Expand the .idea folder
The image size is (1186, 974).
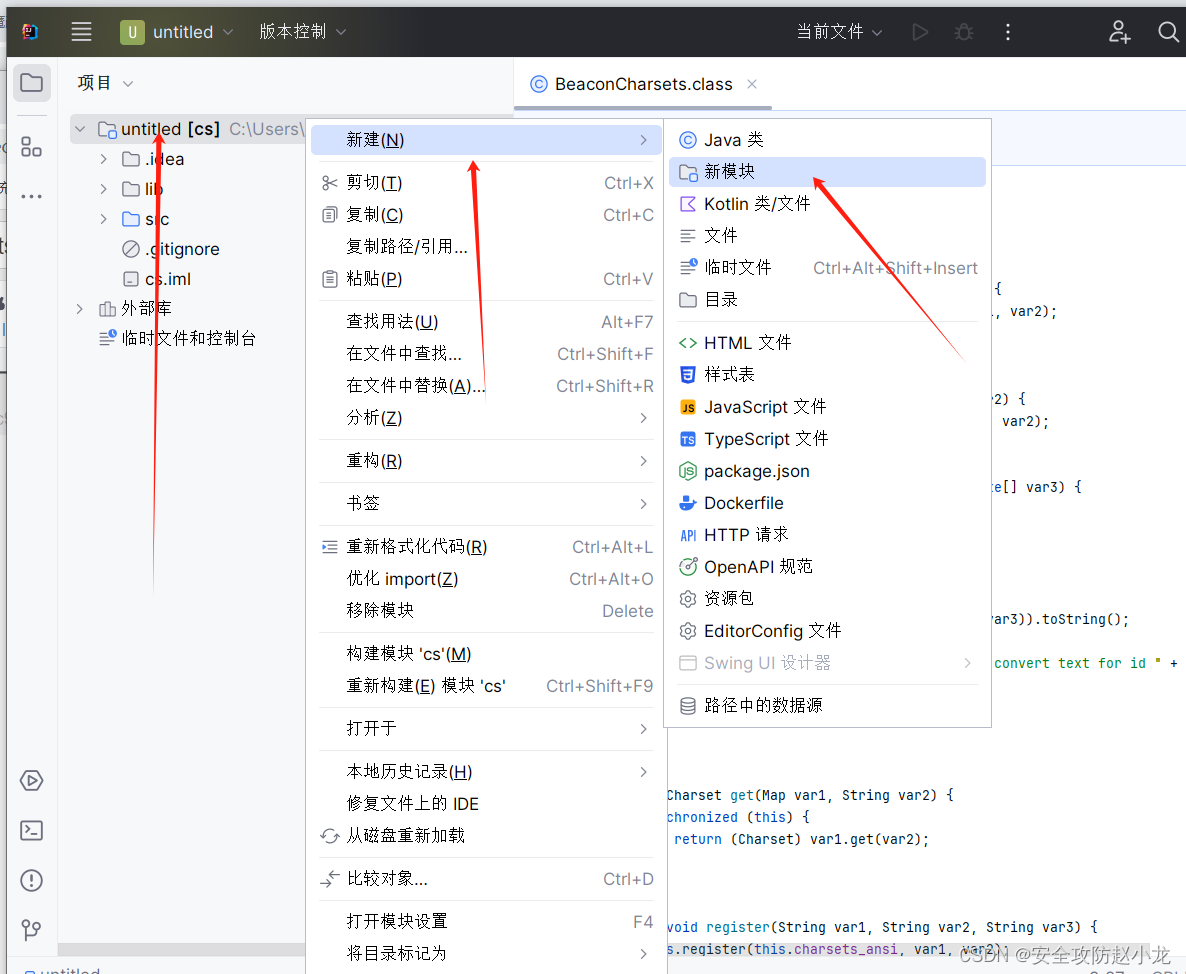[x=104, y=159]
